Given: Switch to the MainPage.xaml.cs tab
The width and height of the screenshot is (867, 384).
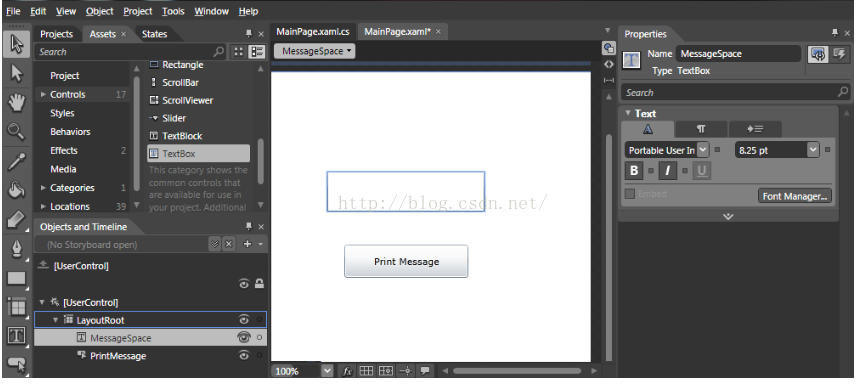Looking at the screenshot, I should (x=313, y=32).
